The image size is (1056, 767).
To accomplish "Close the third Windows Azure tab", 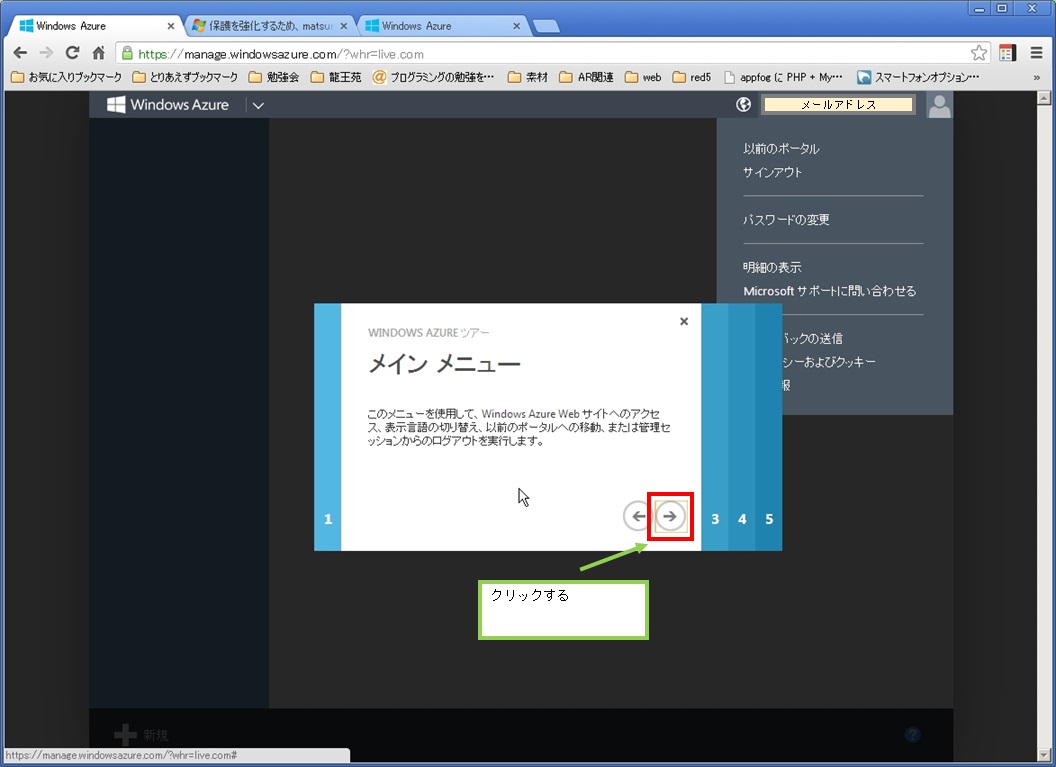I will [517, 26].
